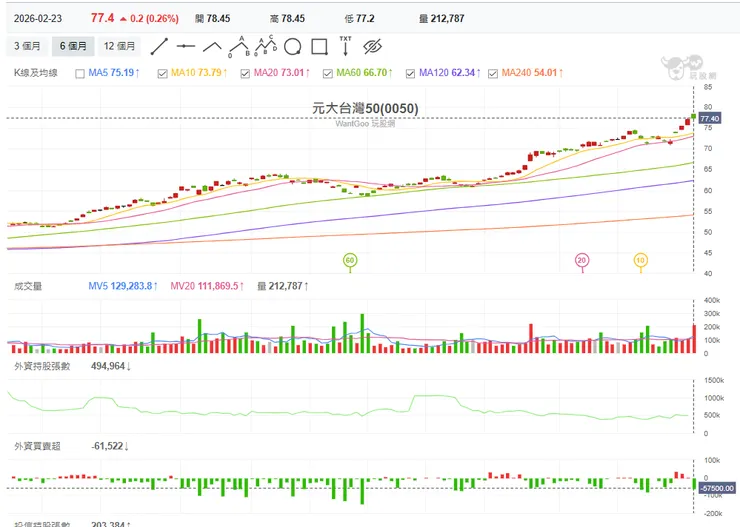Uncheck the MA240 moving average checkbox
Screen dimensions: 740x527
pyautogui.click(x=493, y=74)
